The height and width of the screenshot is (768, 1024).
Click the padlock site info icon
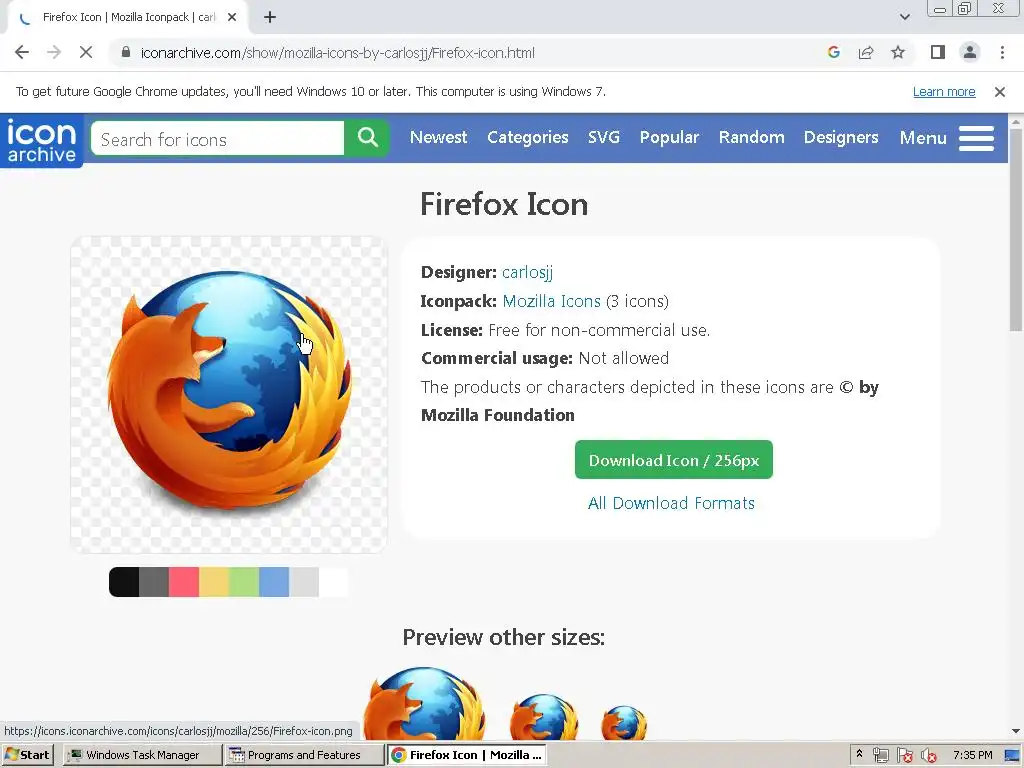(126, 52)
